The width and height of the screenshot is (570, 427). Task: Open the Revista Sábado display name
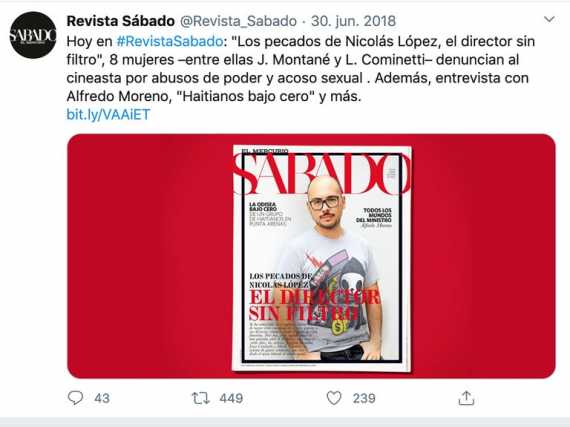tap(121, 21)
